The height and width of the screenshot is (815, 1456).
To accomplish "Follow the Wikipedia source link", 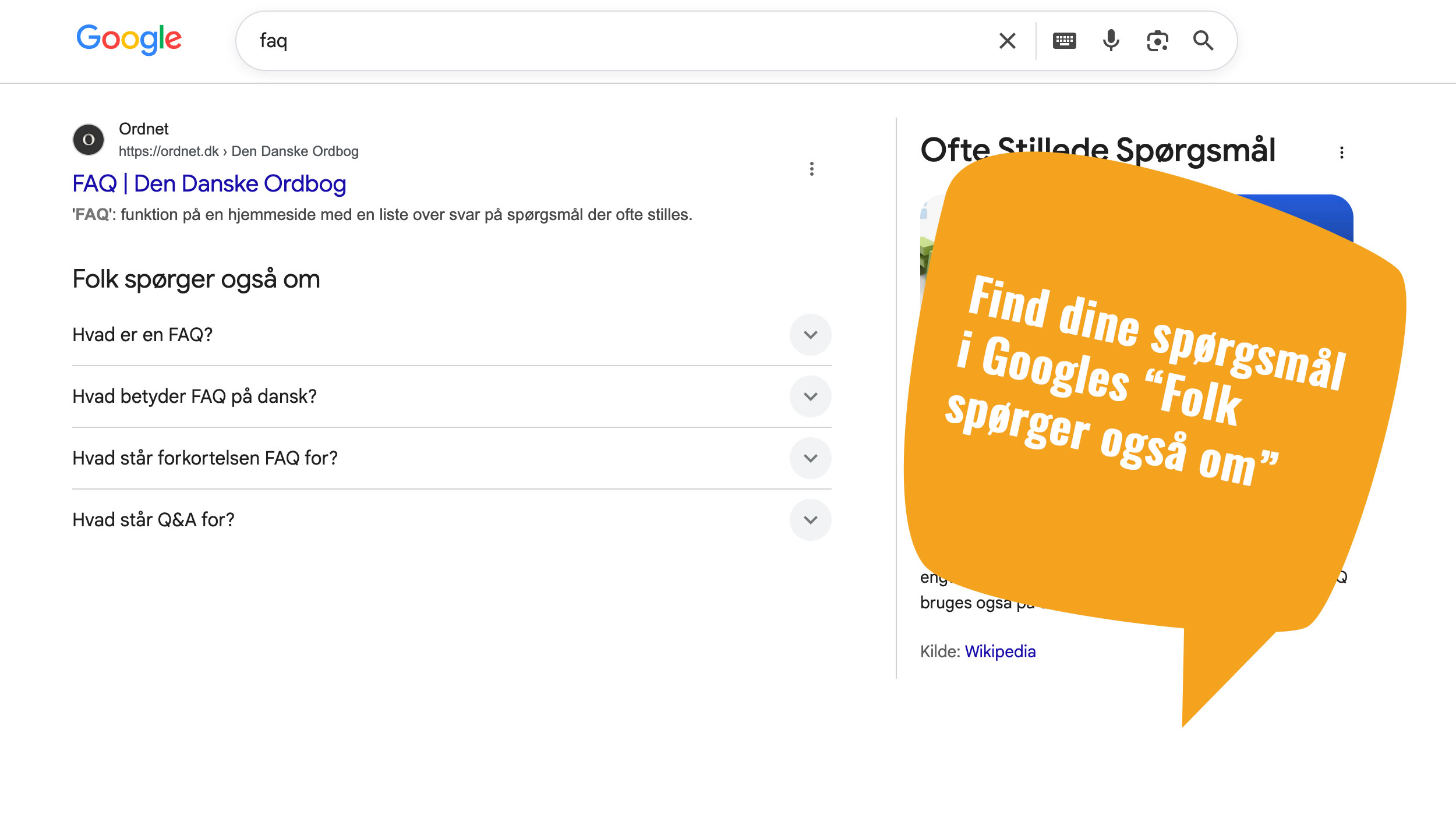I will pos(1000,651).
